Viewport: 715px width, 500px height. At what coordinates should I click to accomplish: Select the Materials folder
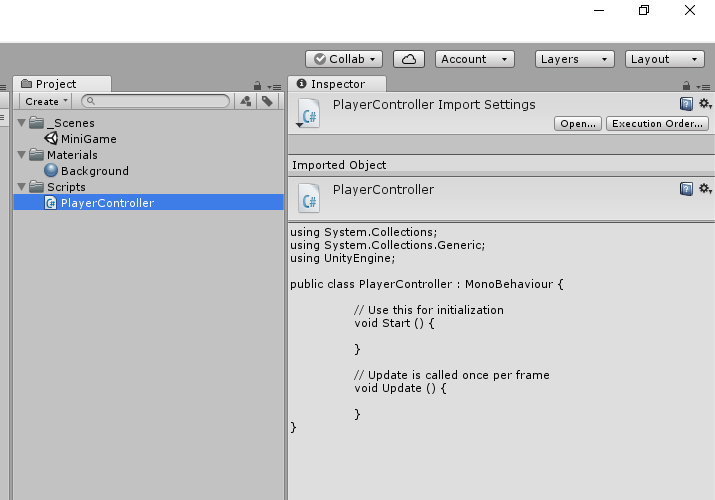click(x=148, y=155)
